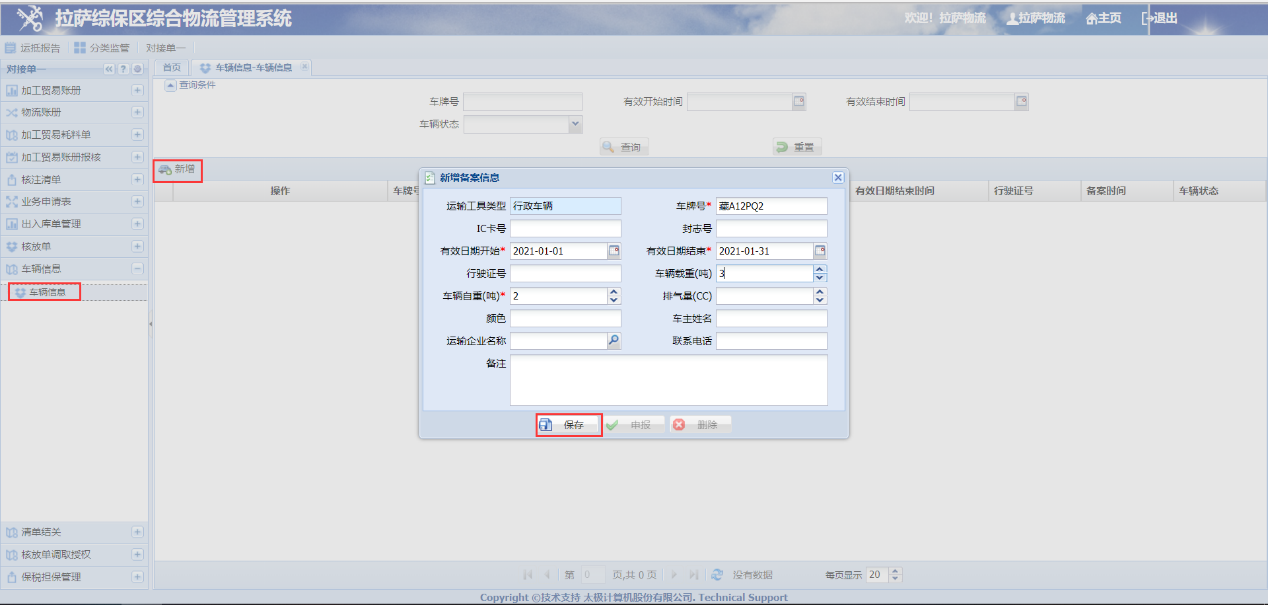Viewport: 1268px width, 605px height.
Task: Open the 车辆状态 dropdown list
Action: (575, 124)
